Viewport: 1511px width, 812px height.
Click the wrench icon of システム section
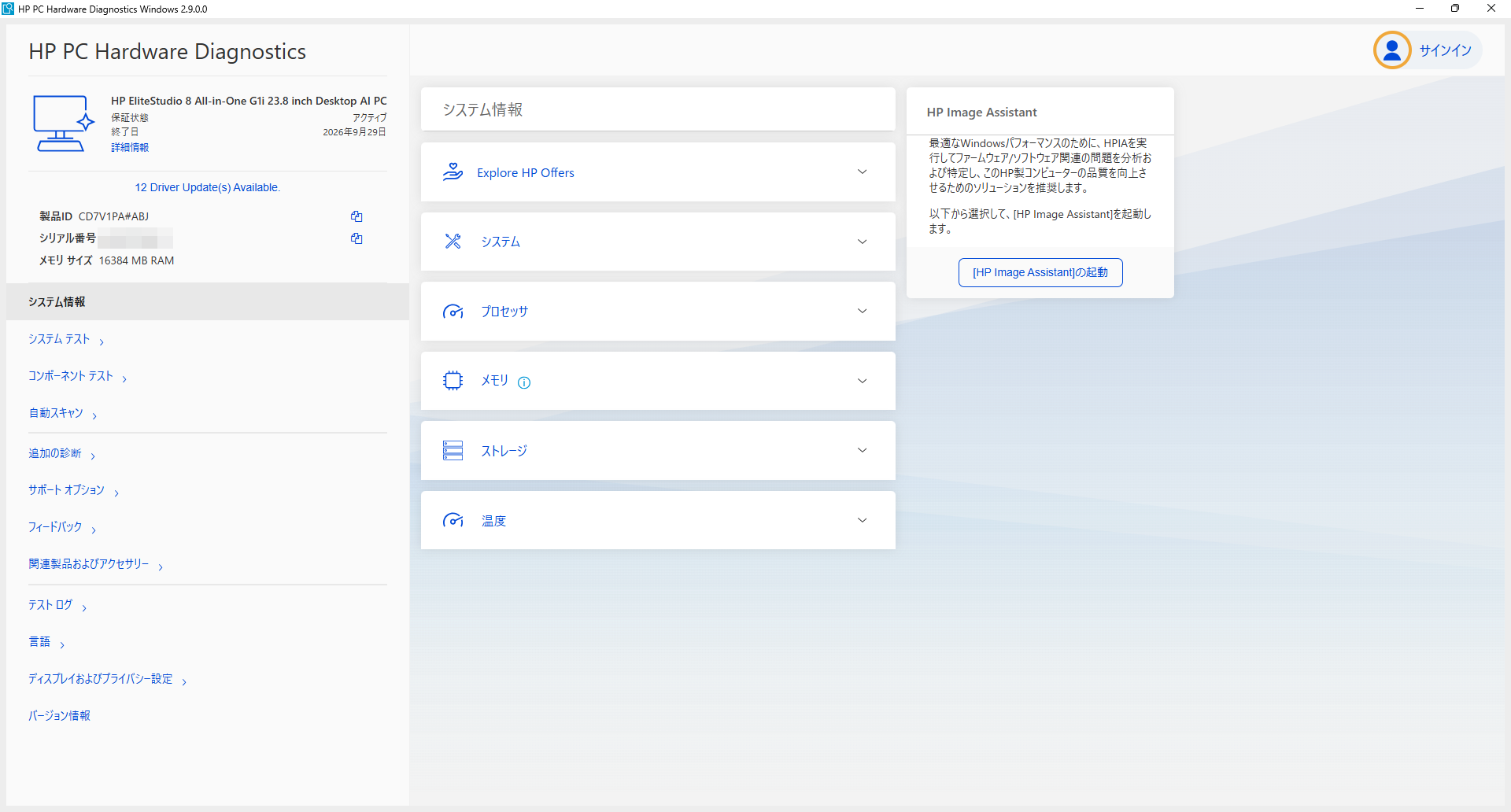coord(453,242)
